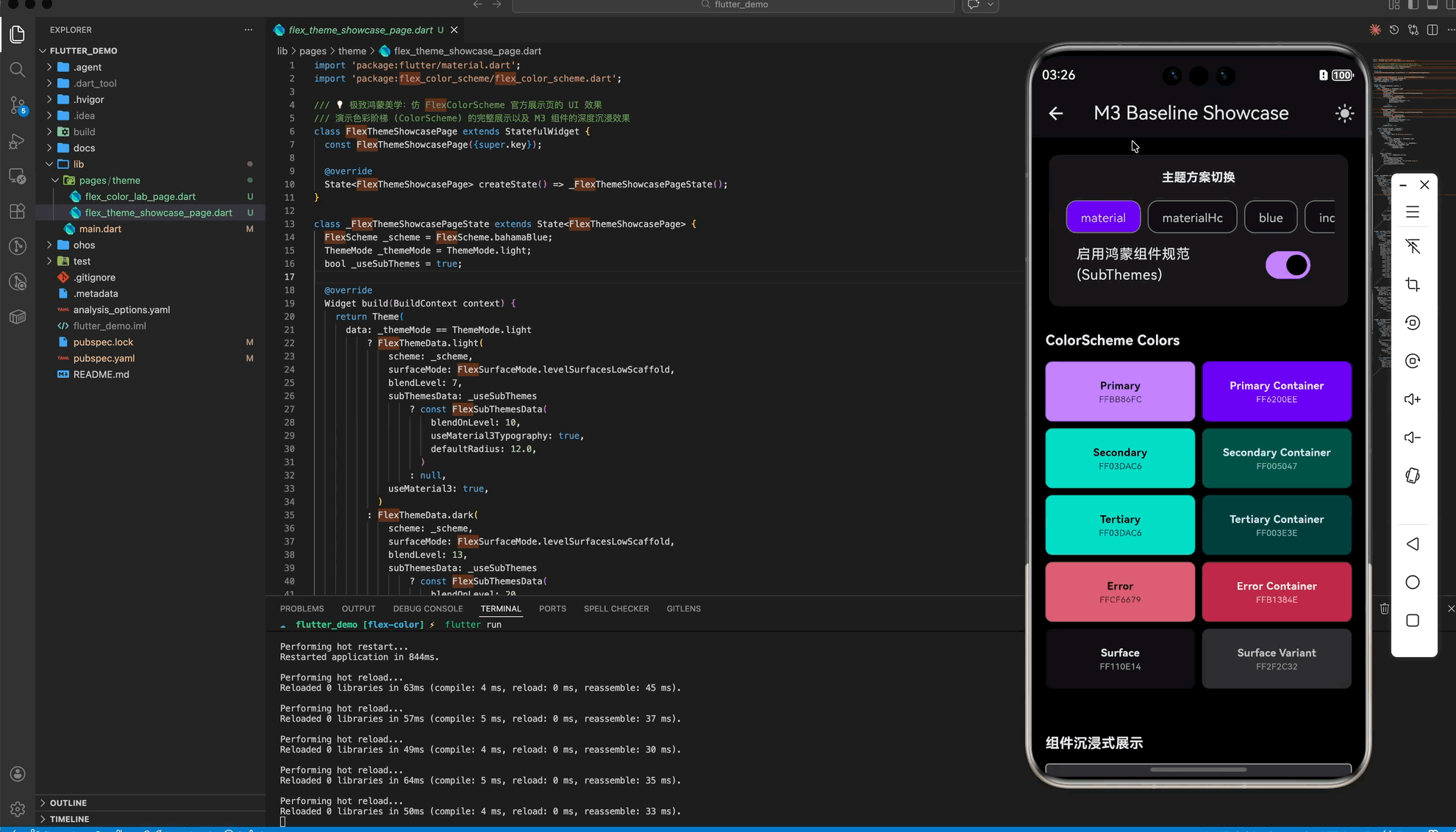The width and height of the screenshot is (1456, 832).
Task: Expand the ohos folder
Action: pos(84,245)
